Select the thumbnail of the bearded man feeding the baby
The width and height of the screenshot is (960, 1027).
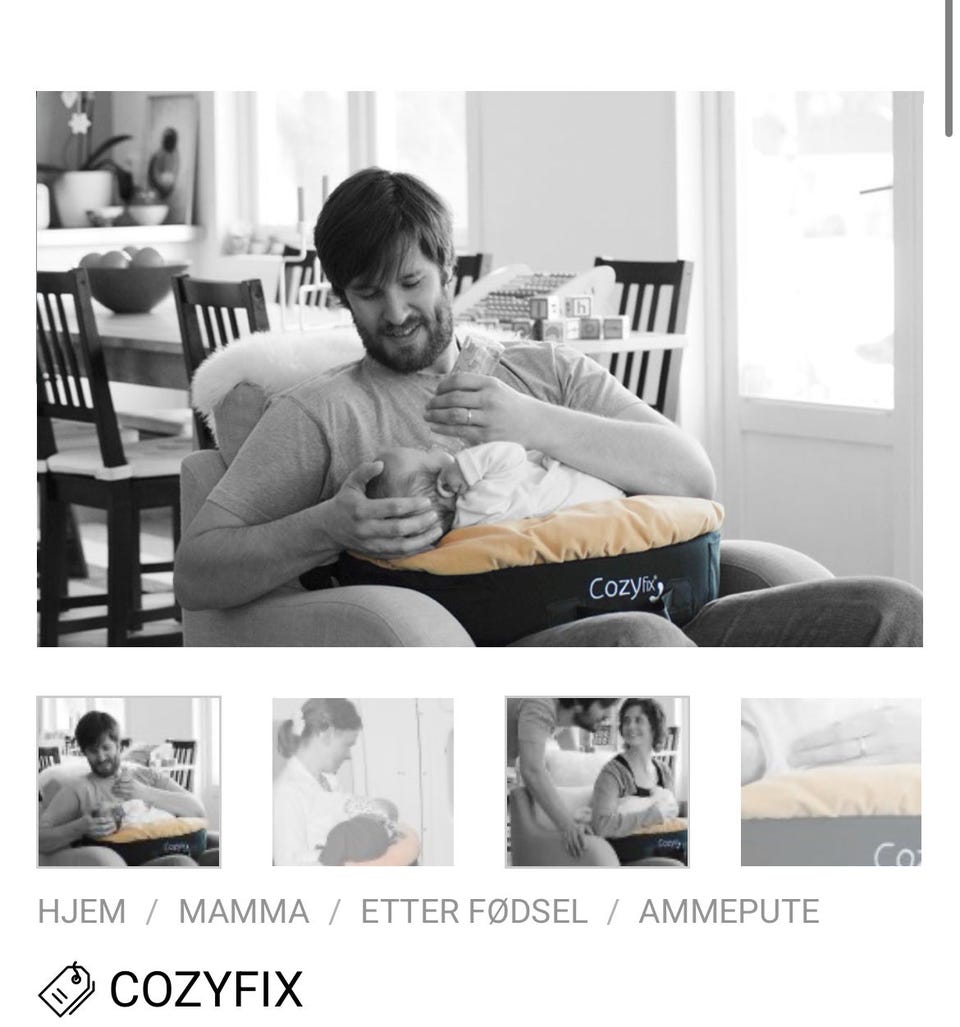(129, 782)
